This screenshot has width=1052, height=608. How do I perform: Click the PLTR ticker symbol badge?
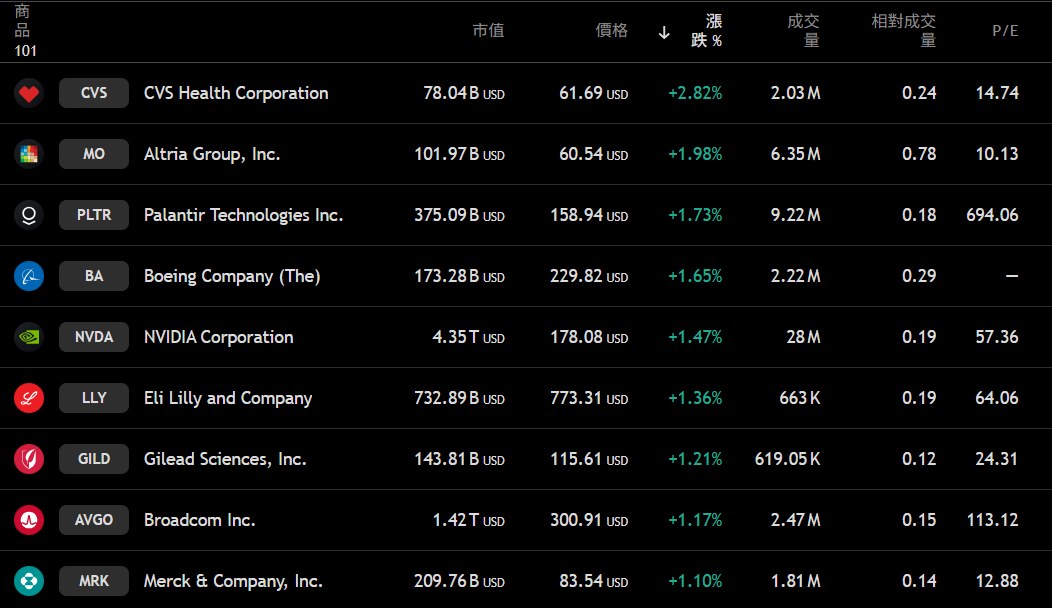(94, 215)
